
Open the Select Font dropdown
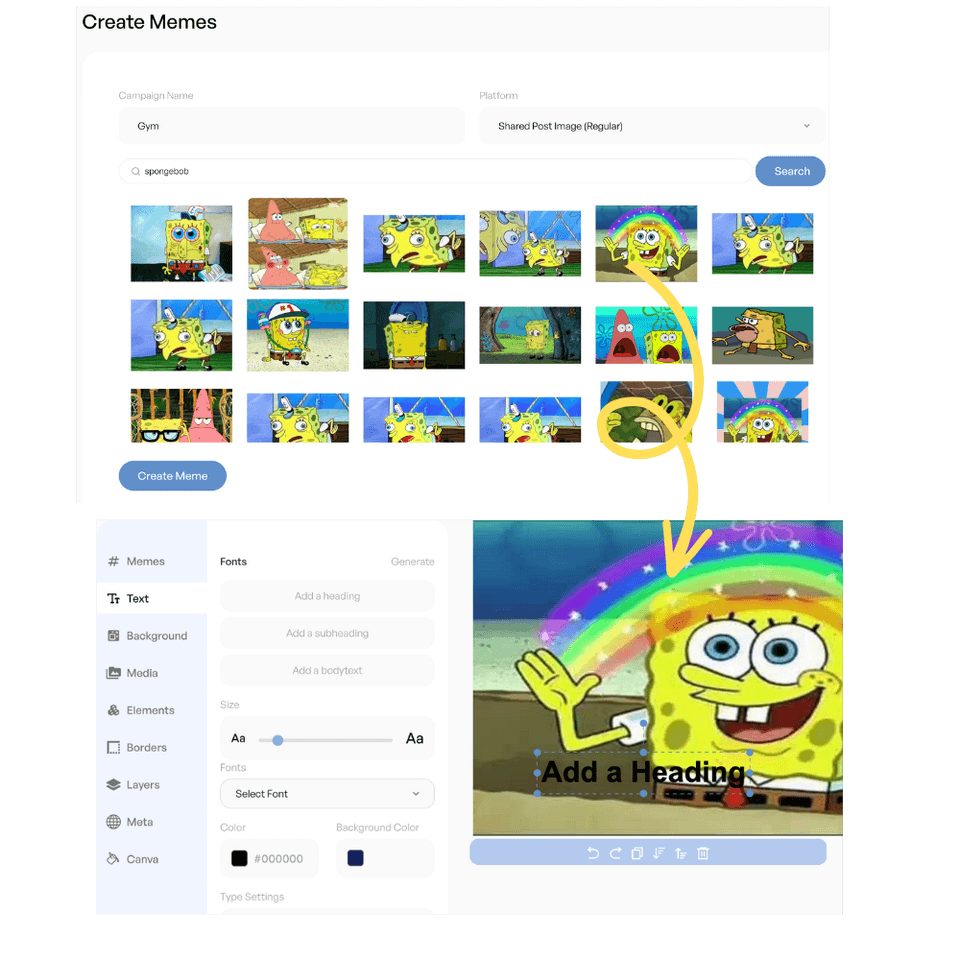[x=328, y=793]
